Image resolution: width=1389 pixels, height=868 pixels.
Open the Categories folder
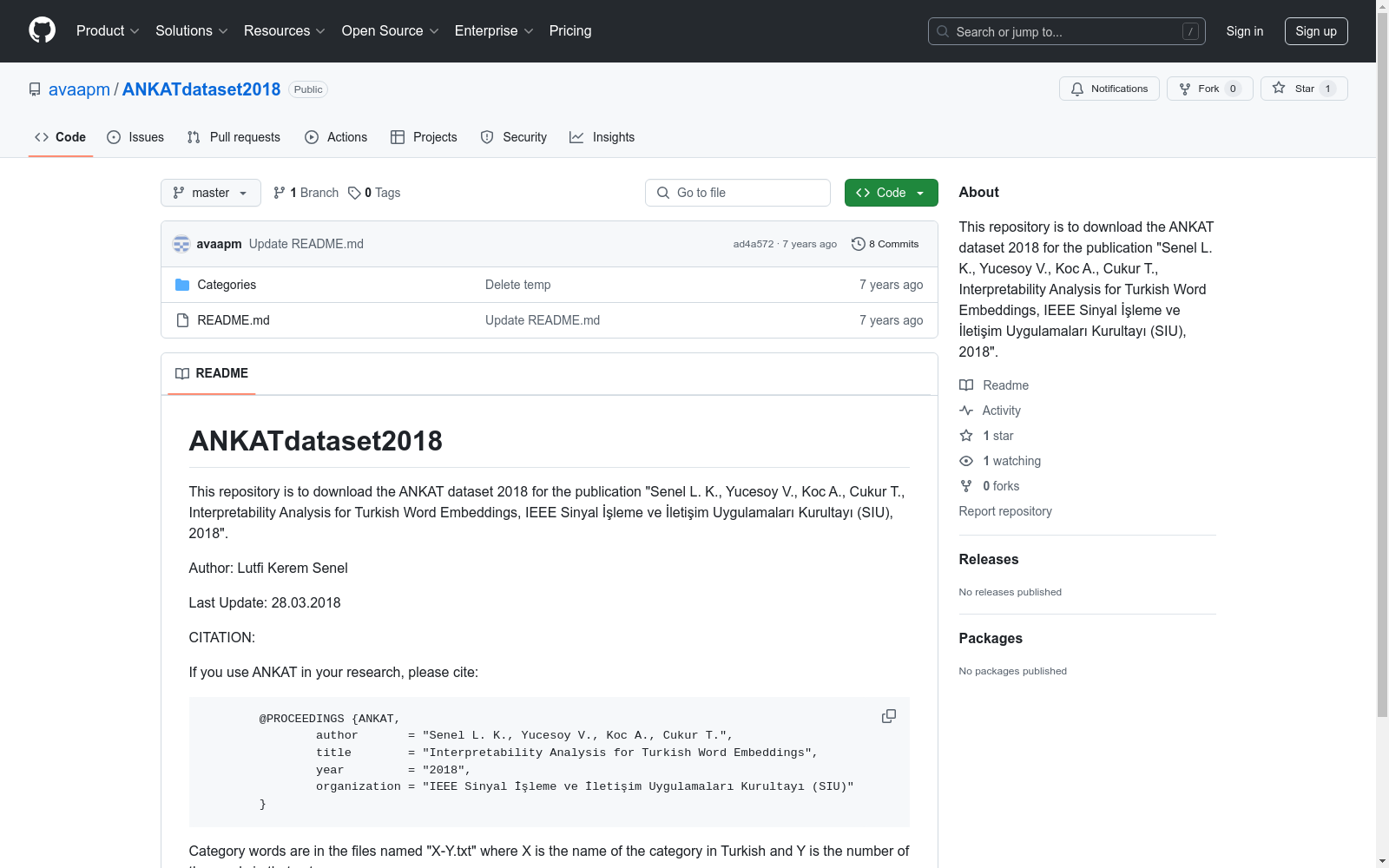click(x=227, y=285)
